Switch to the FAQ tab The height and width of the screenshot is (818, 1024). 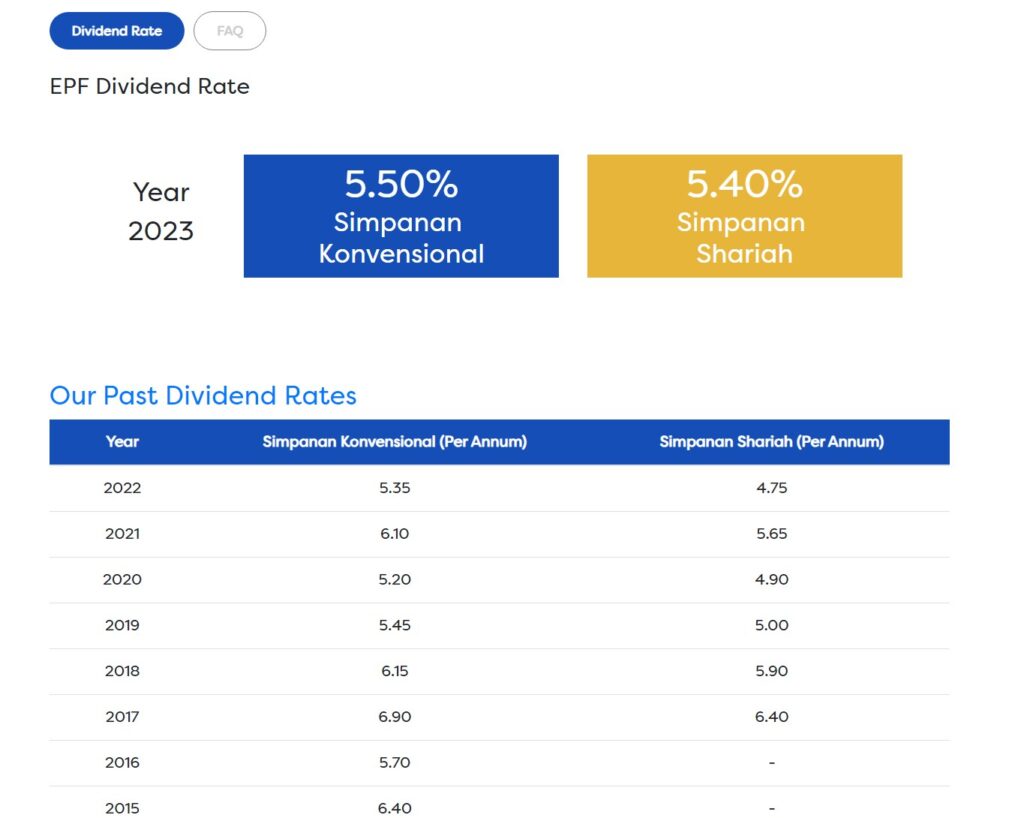click(229, 31)
